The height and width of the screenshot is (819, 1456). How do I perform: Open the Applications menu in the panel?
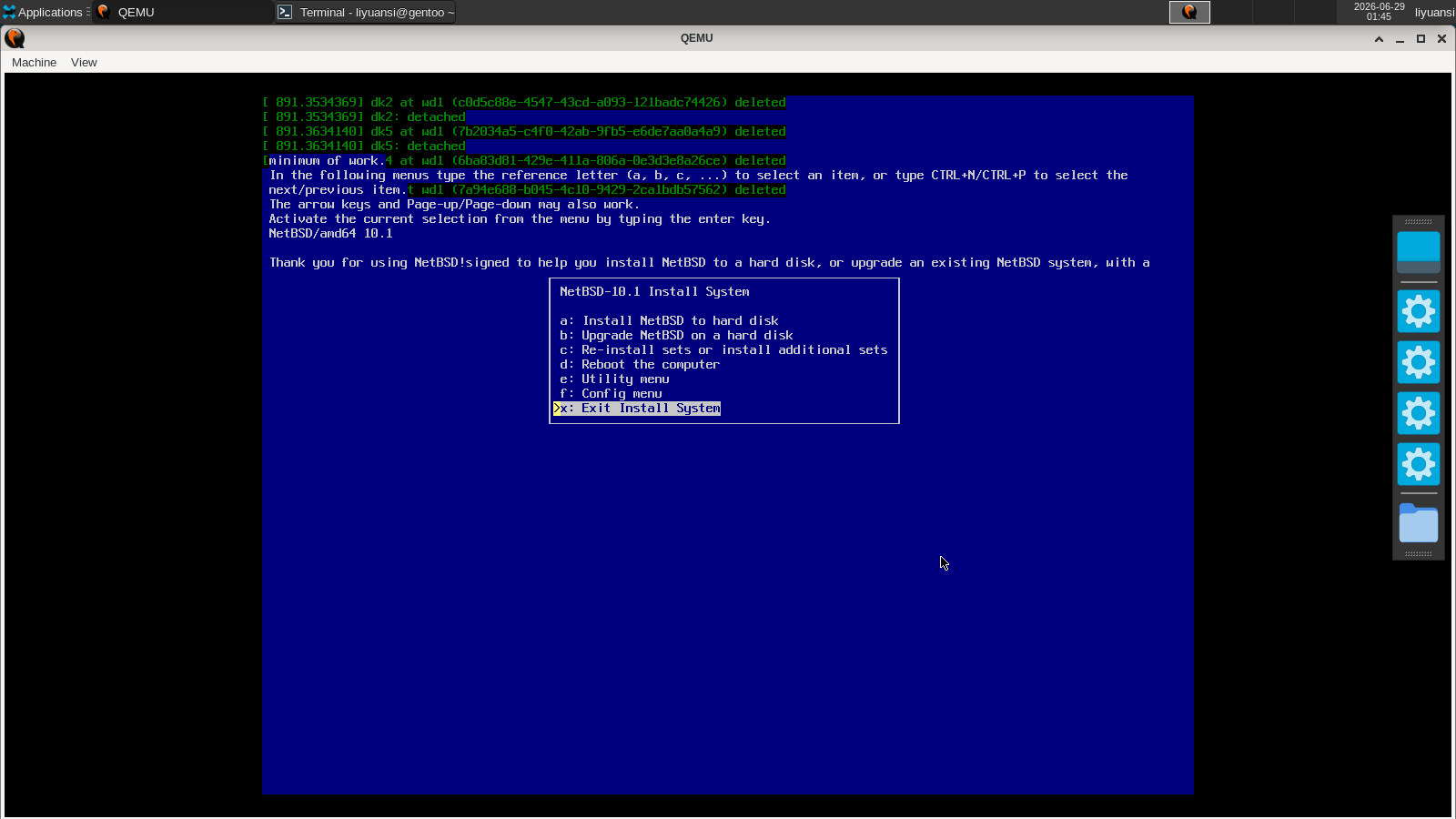(x=45, y=12)
